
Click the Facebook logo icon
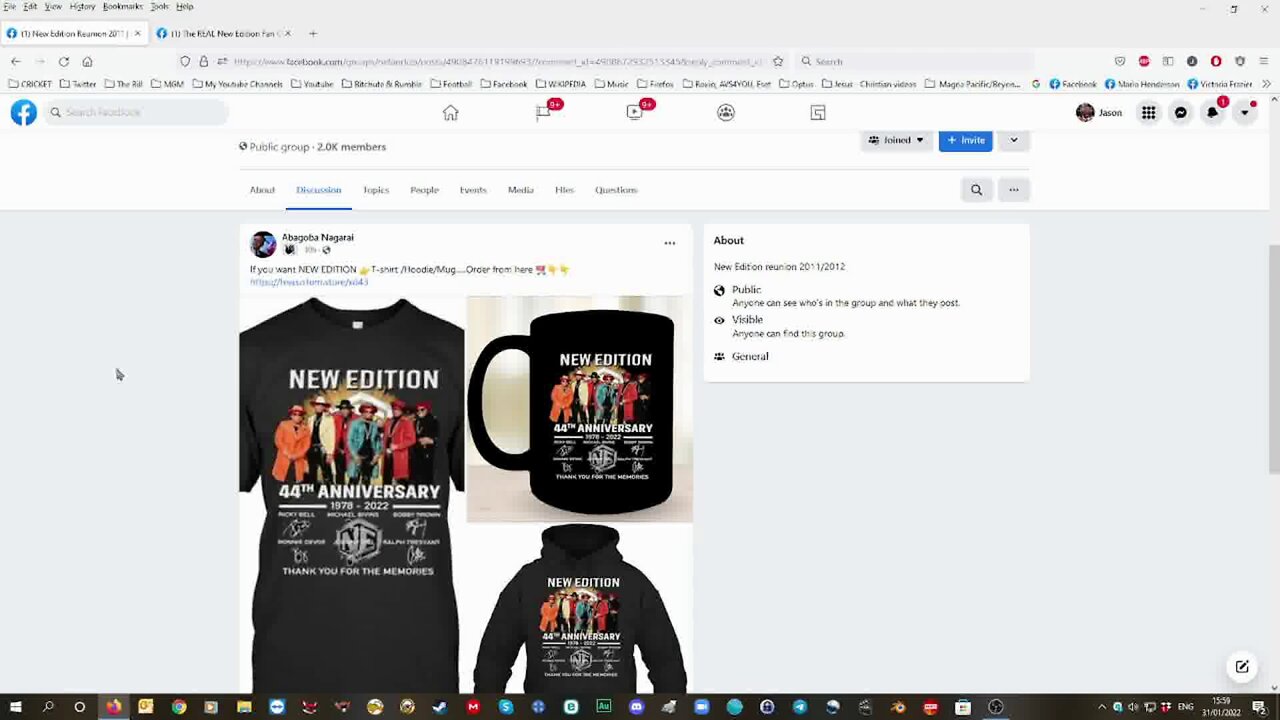(x=24, y=113)
